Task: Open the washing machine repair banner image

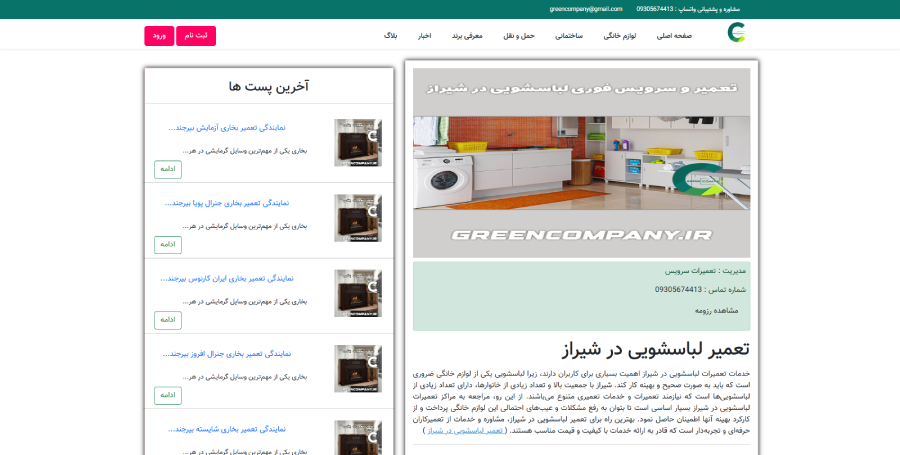Action: 581,163
